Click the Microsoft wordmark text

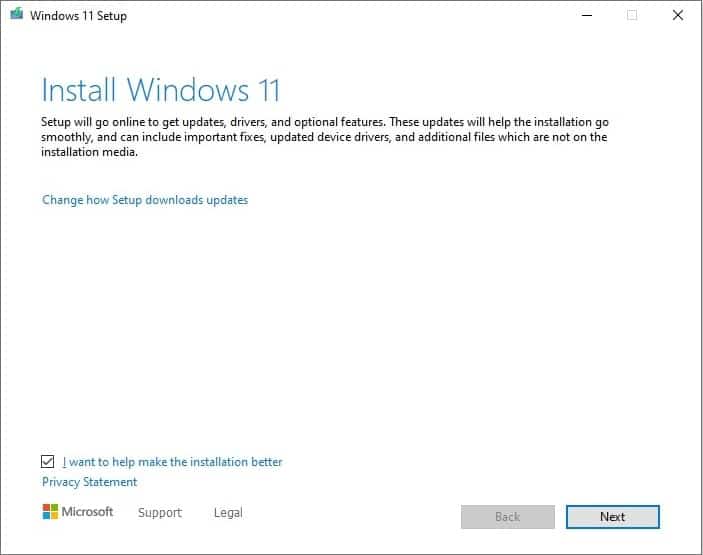click(x=88, y=512)
